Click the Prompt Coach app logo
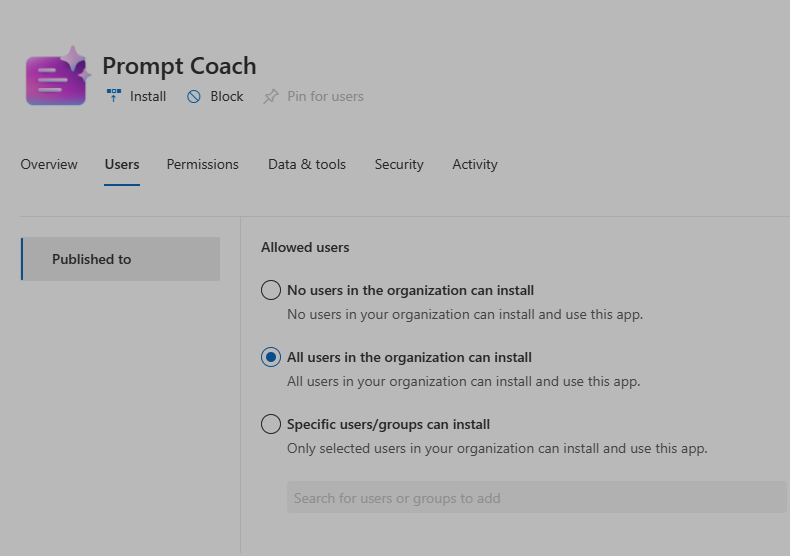 coord(57,76)
